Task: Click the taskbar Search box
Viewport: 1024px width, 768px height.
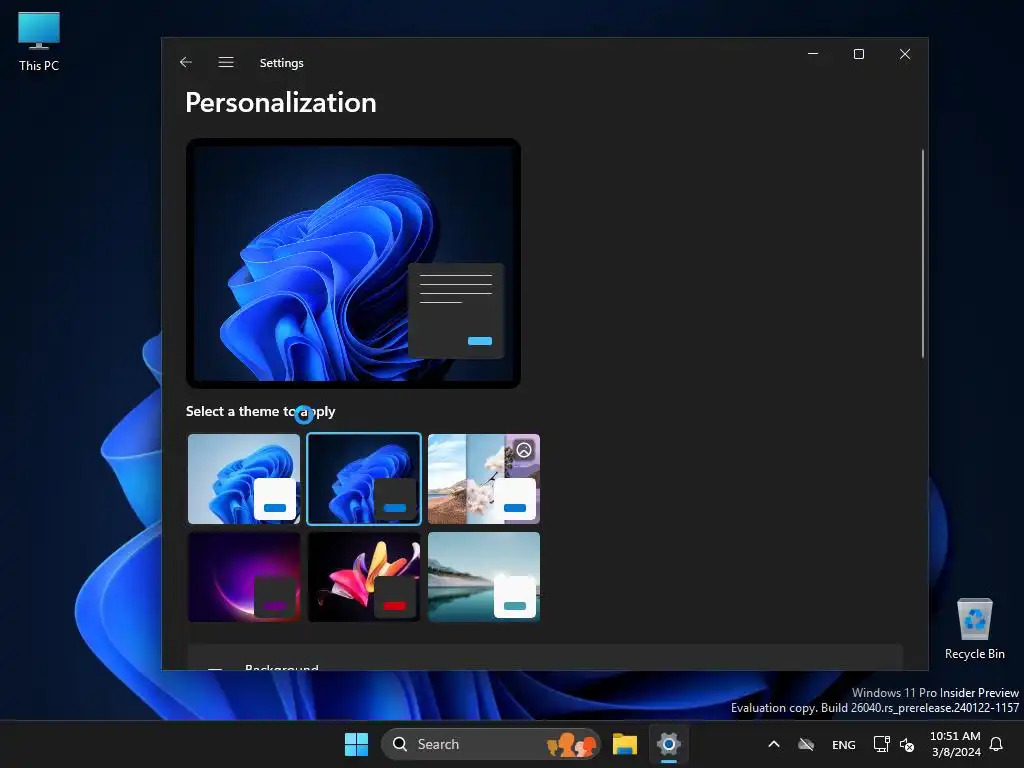Action: (x=490, y=744)
